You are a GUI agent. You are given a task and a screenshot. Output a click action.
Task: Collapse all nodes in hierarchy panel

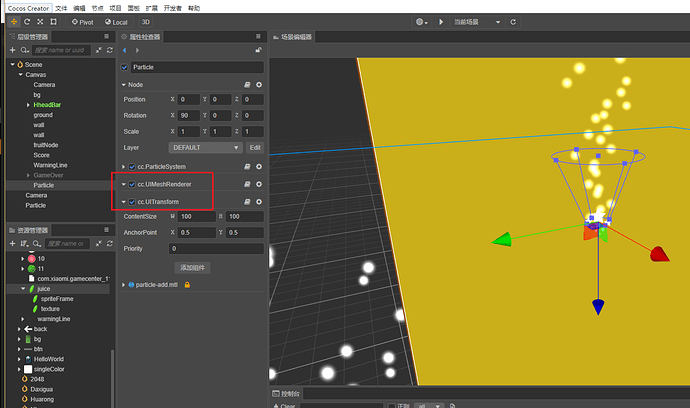pyautogui.click(x=99, y=50)
